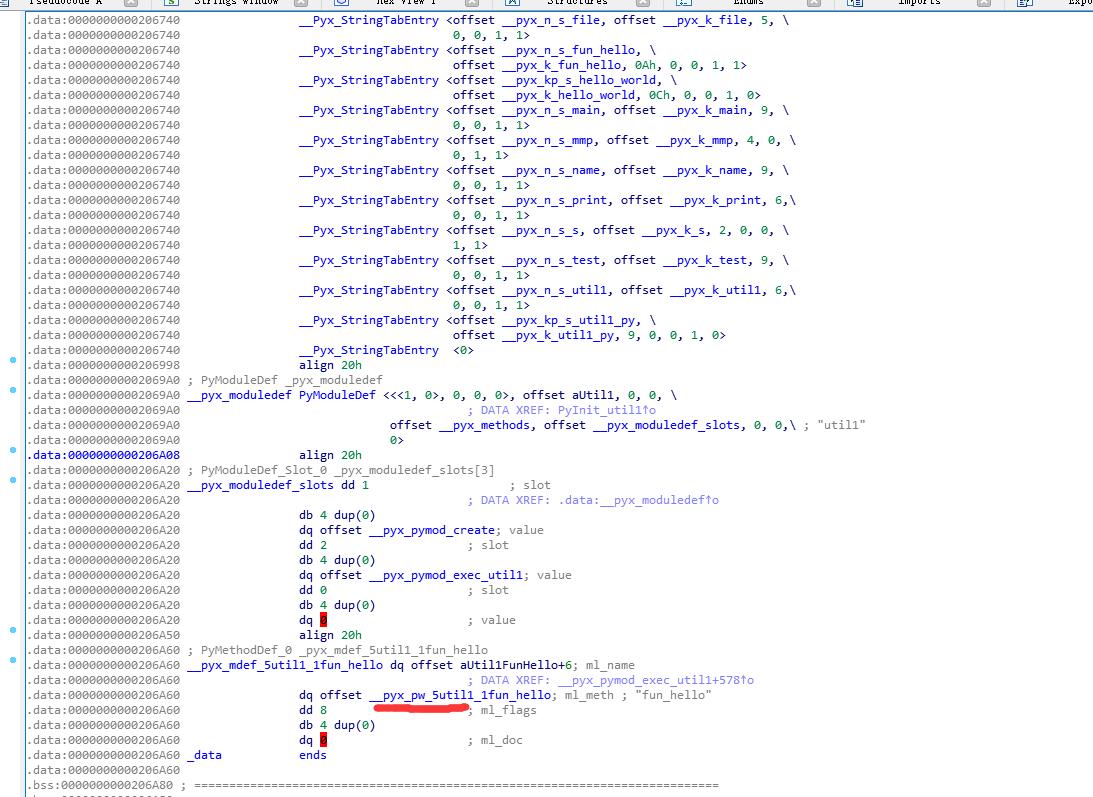Image resolution: width=1093 pixels, height=797 pixels.
Task: Click the red highlighted 0 before the value comment
Action: pos(323,620)
